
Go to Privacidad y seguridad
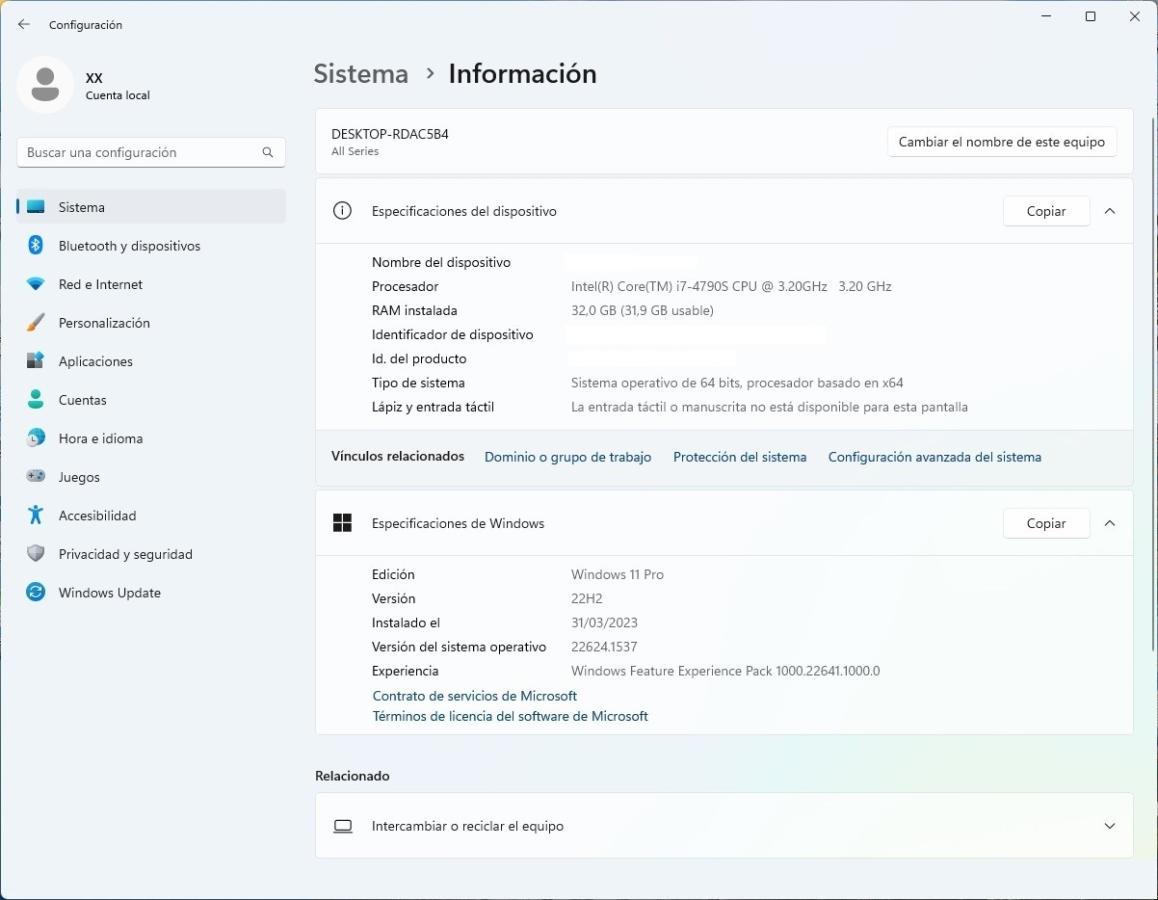coord(125,554)
